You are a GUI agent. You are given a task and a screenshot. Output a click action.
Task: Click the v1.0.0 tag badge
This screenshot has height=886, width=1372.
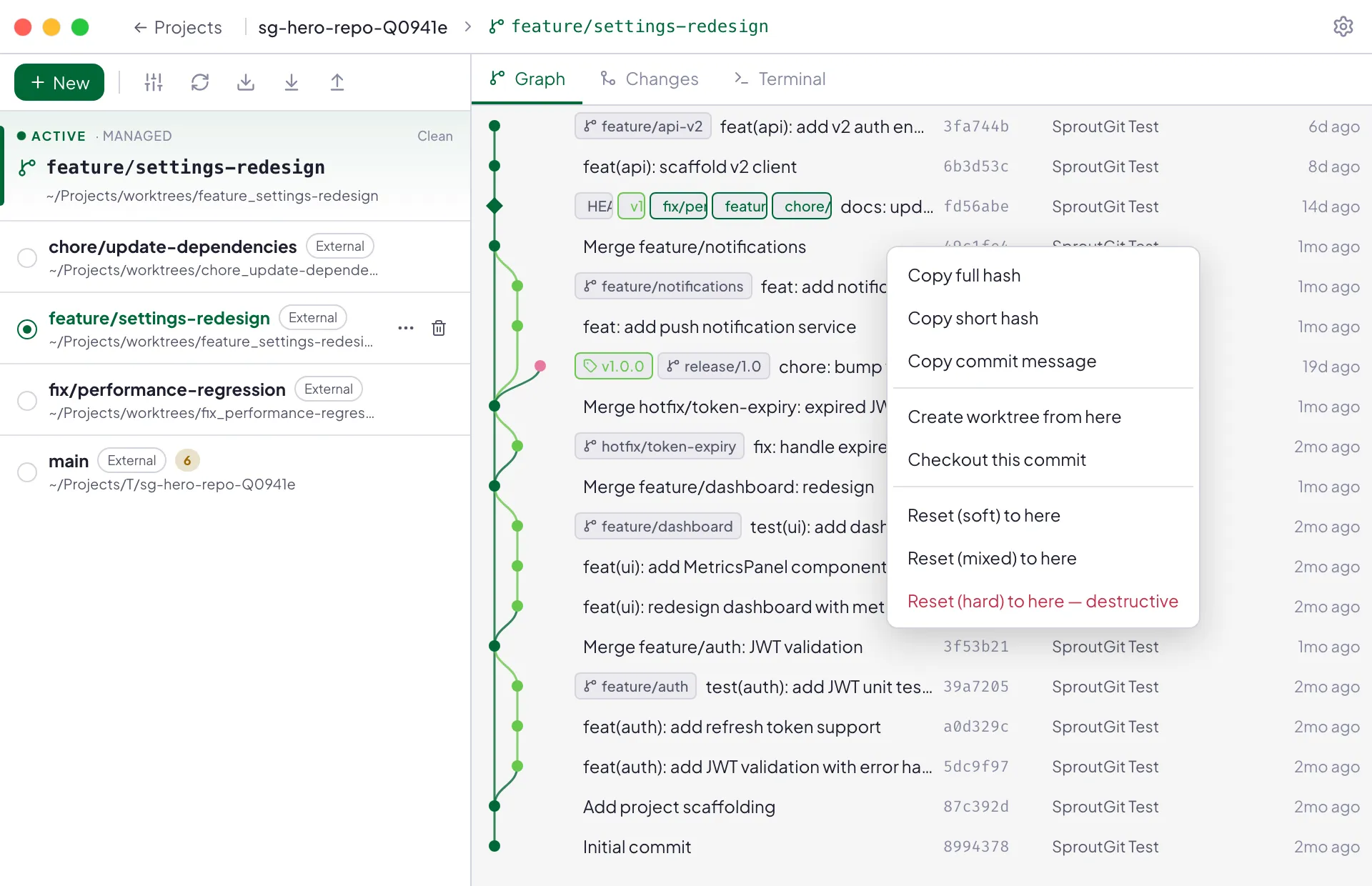click(614, 366)
